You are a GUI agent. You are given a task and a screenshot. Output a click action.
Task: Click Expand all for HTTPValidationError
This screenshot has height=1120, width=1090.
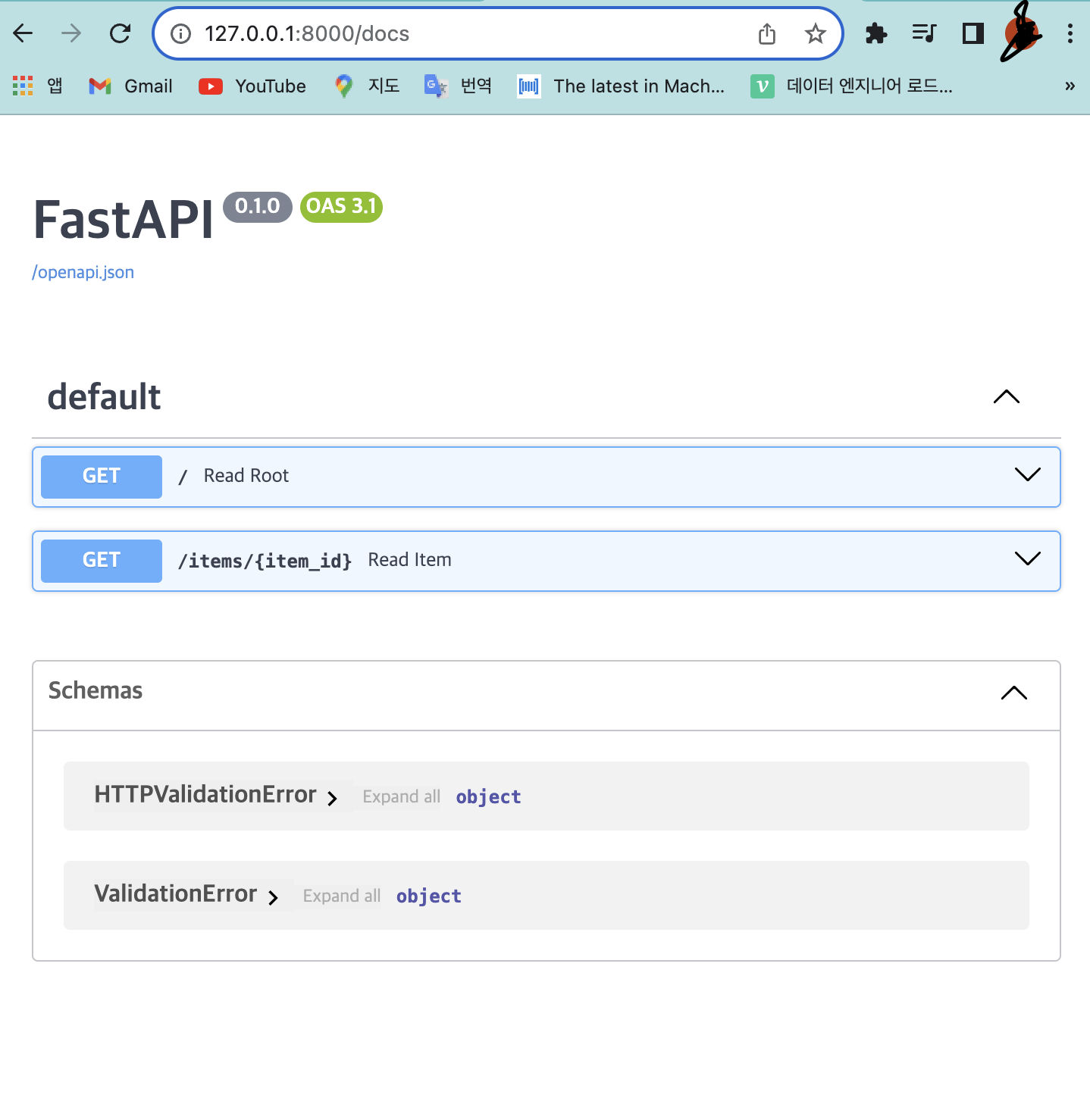[402, 796]
